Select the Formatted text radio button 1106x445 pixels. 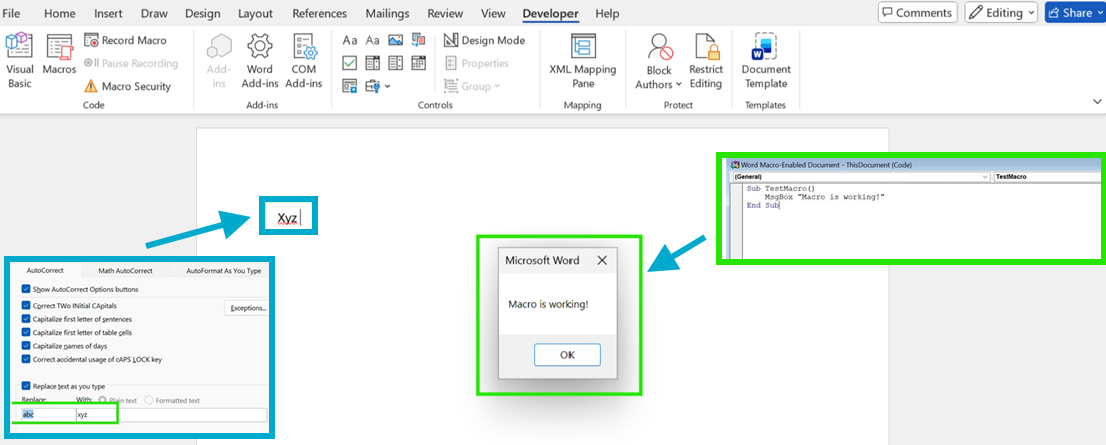tap(149, 400)
